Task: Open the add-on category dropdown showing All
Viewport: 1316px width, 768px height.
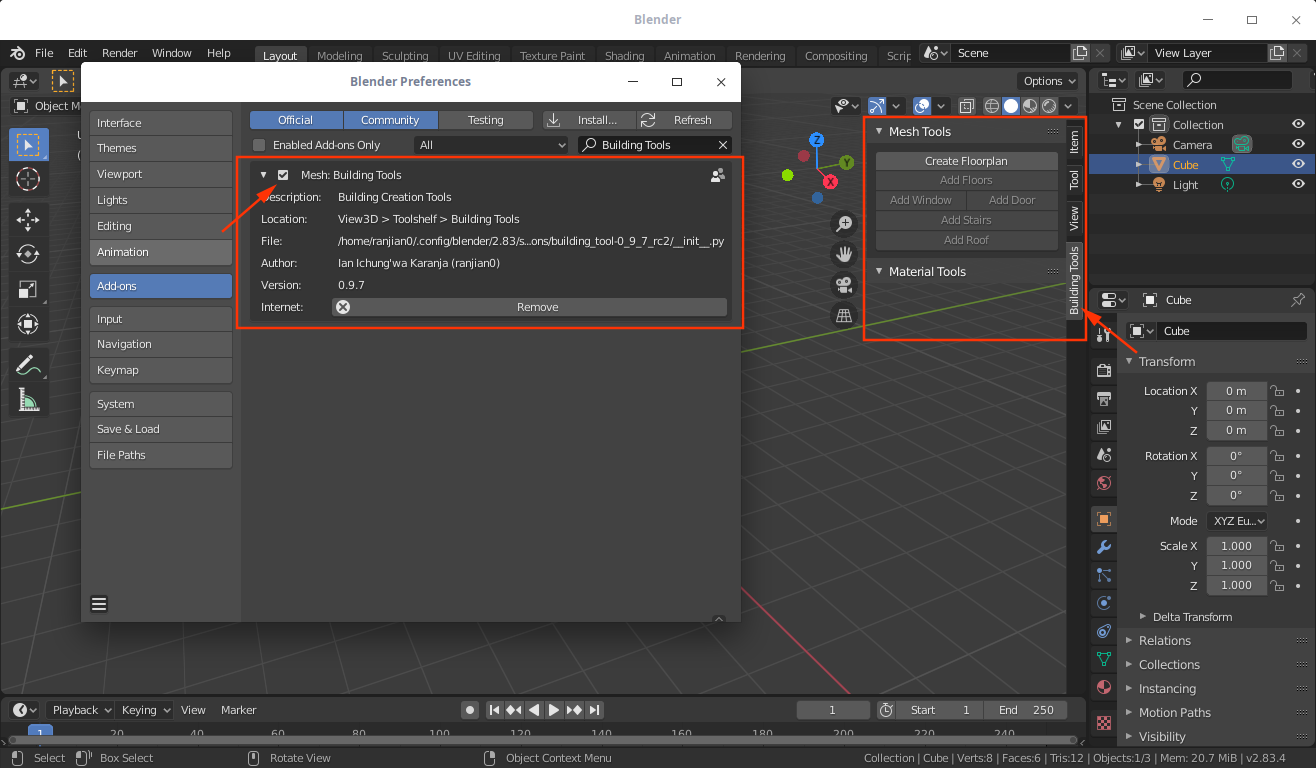Action: [x=491, y=145]
